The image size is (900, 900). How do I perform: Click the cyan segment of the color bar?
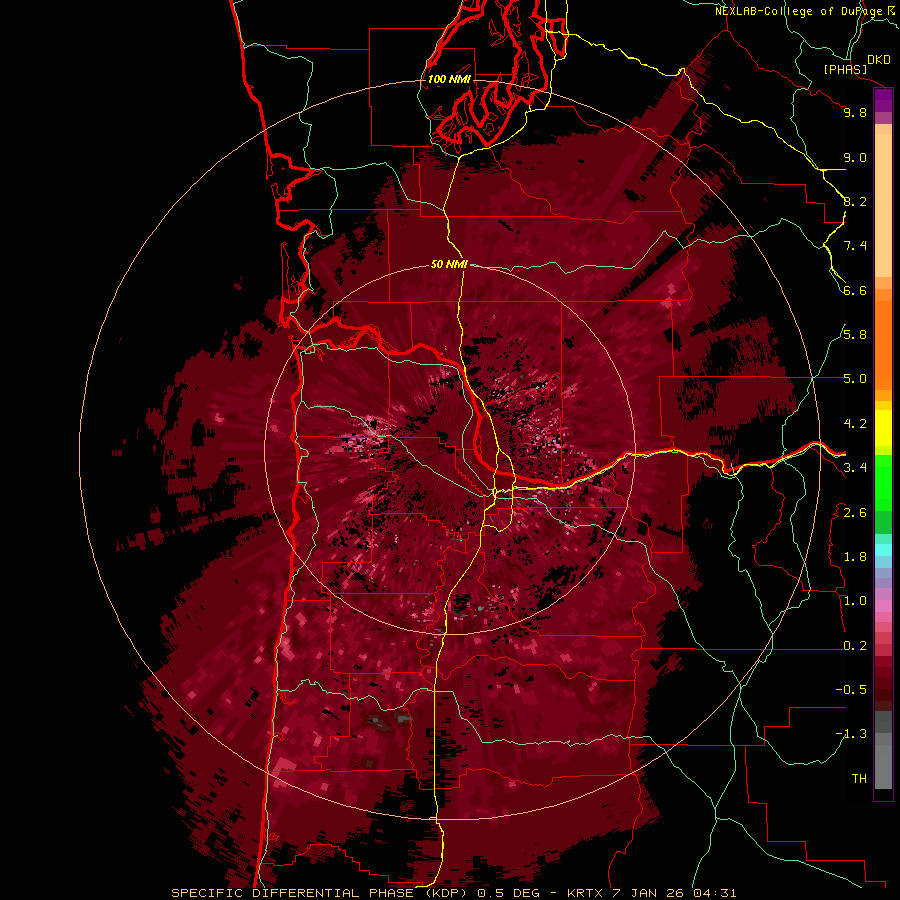883,550
